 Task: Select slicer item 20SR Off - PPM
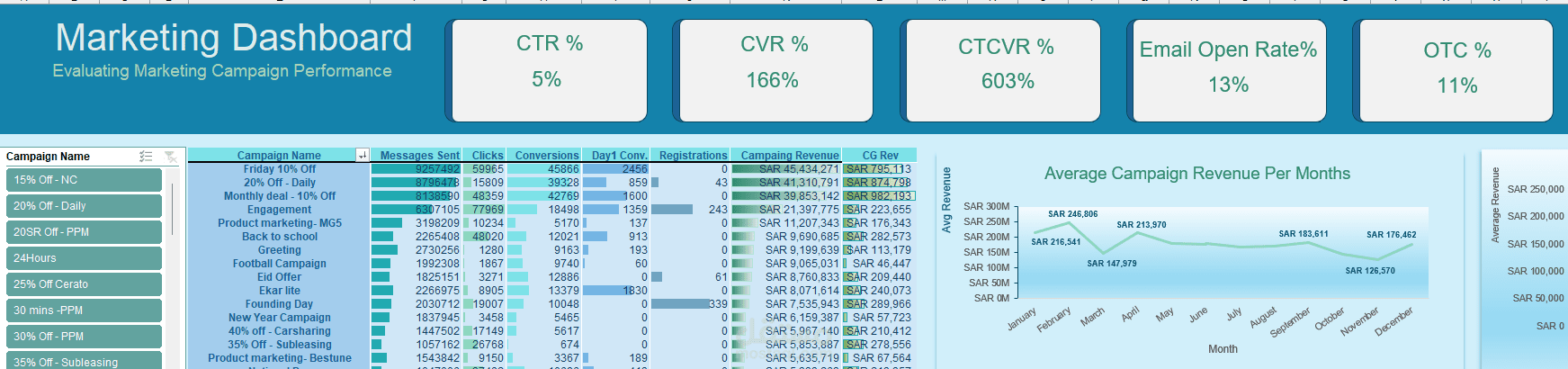point(84,232)
